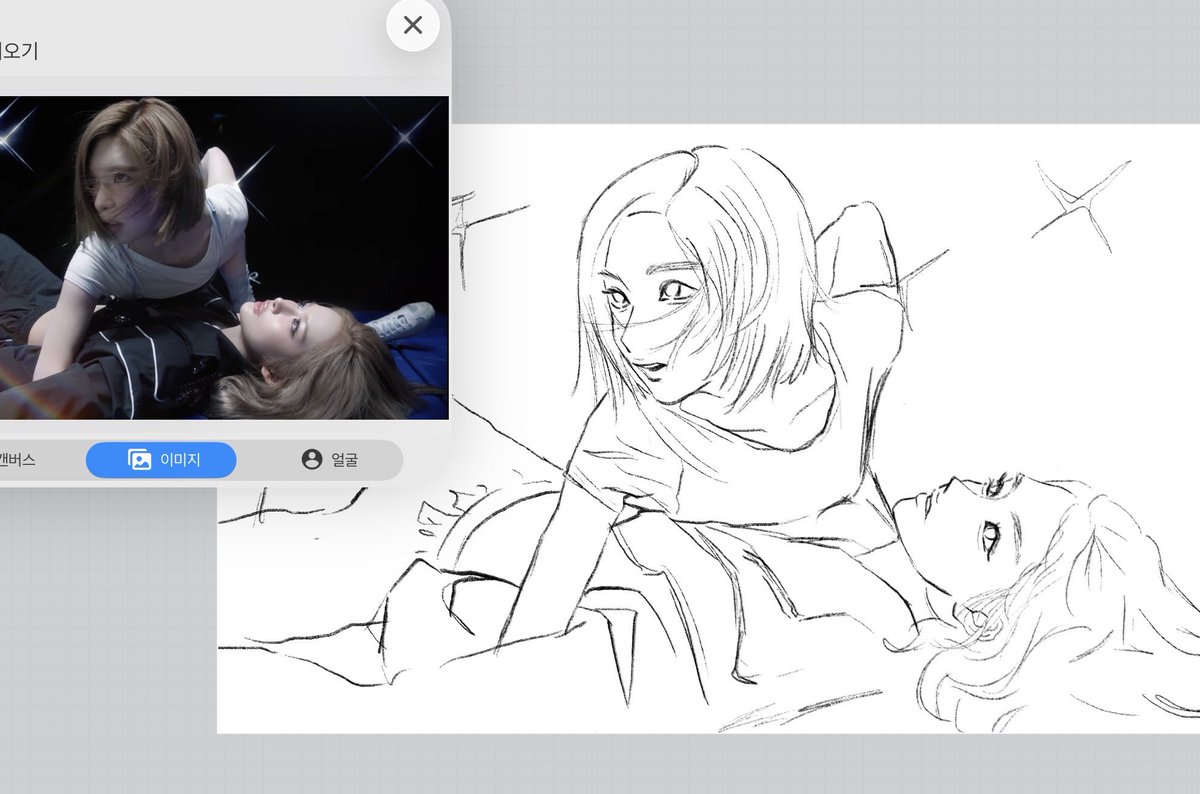The width and height of the screenshot is (1200, 794).
Task: Click the person icon in 얼굴 tab
Action: 312,460
